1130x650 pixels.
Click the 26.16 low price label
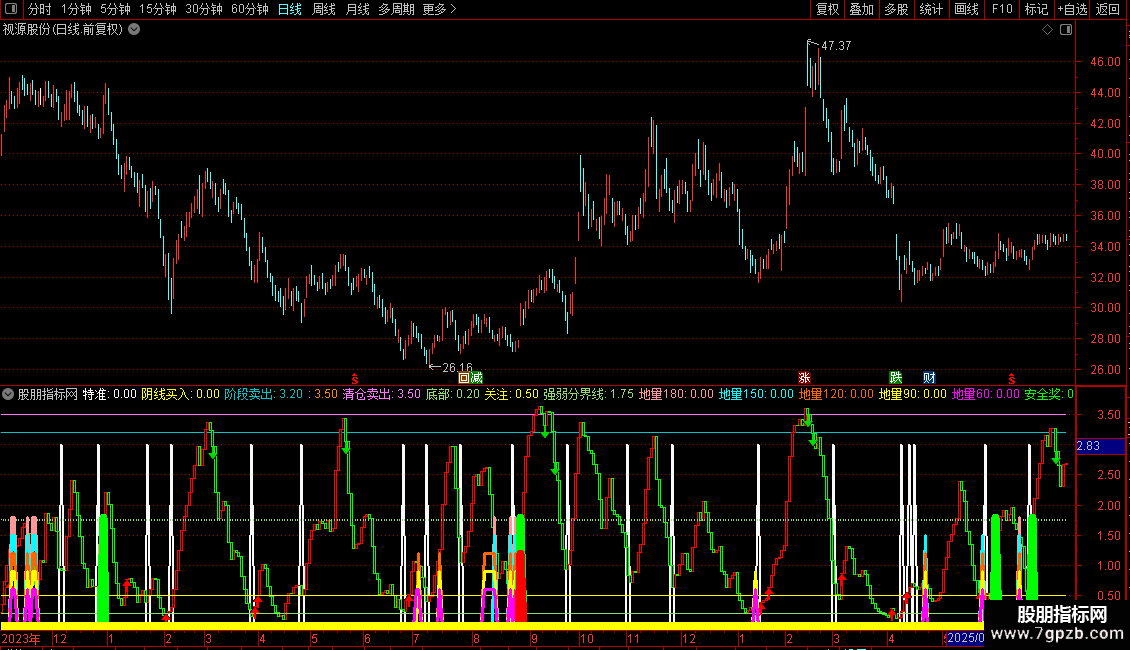pyautogui.click(x=457, y=368)
